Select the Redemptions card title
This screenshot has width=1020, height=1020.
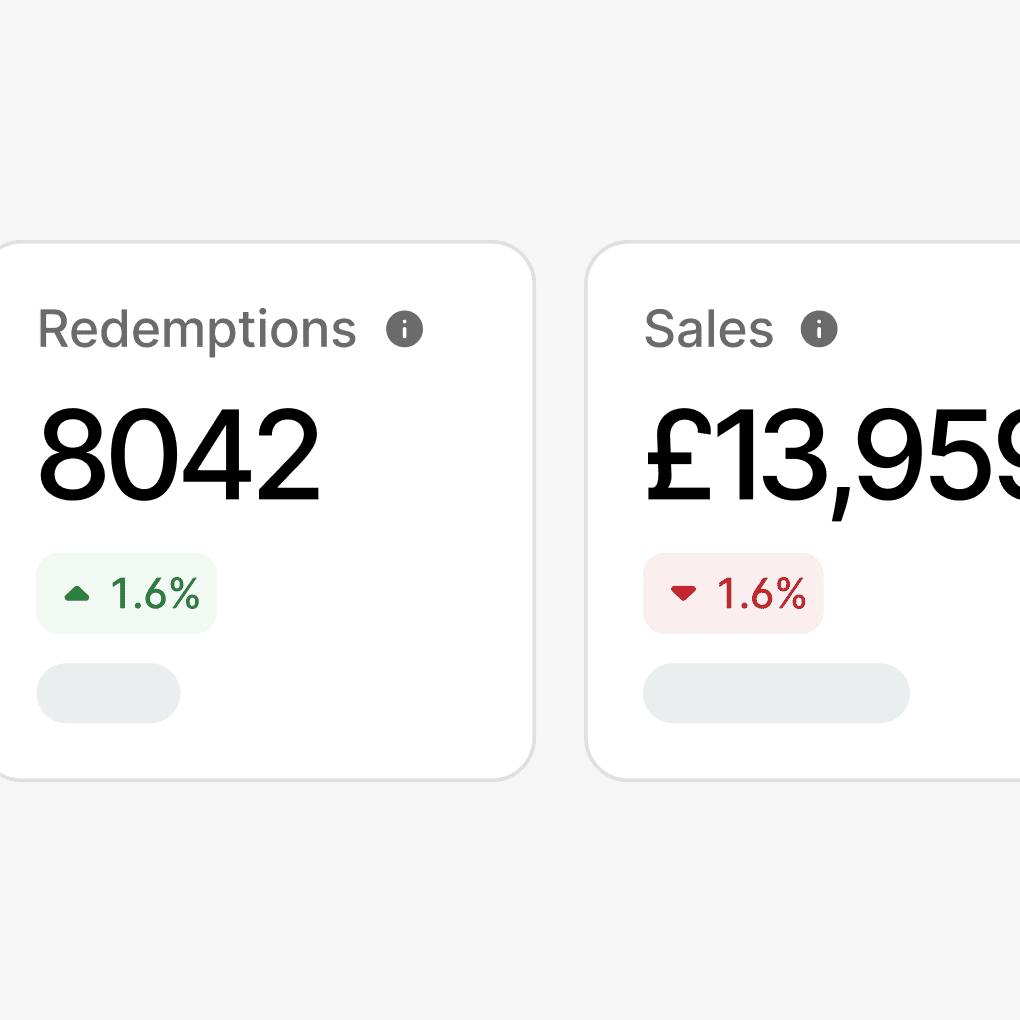tap(197, 329)
